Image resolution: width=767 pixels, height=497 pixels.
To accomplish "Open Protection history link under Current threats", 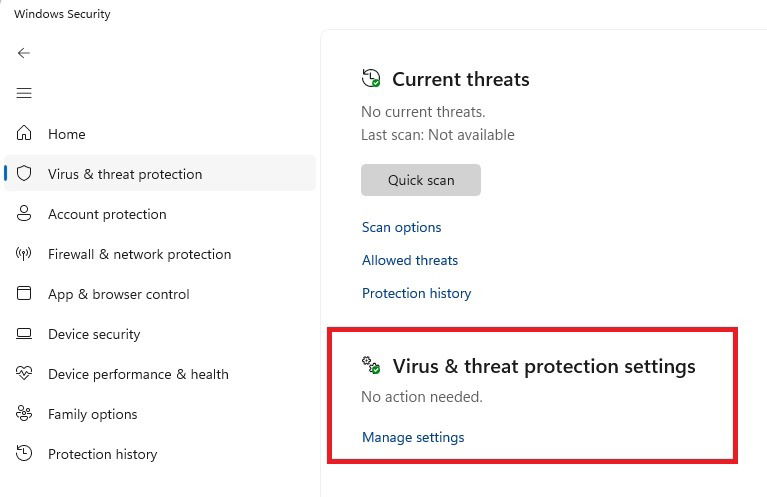I will (x=416, y=293).
